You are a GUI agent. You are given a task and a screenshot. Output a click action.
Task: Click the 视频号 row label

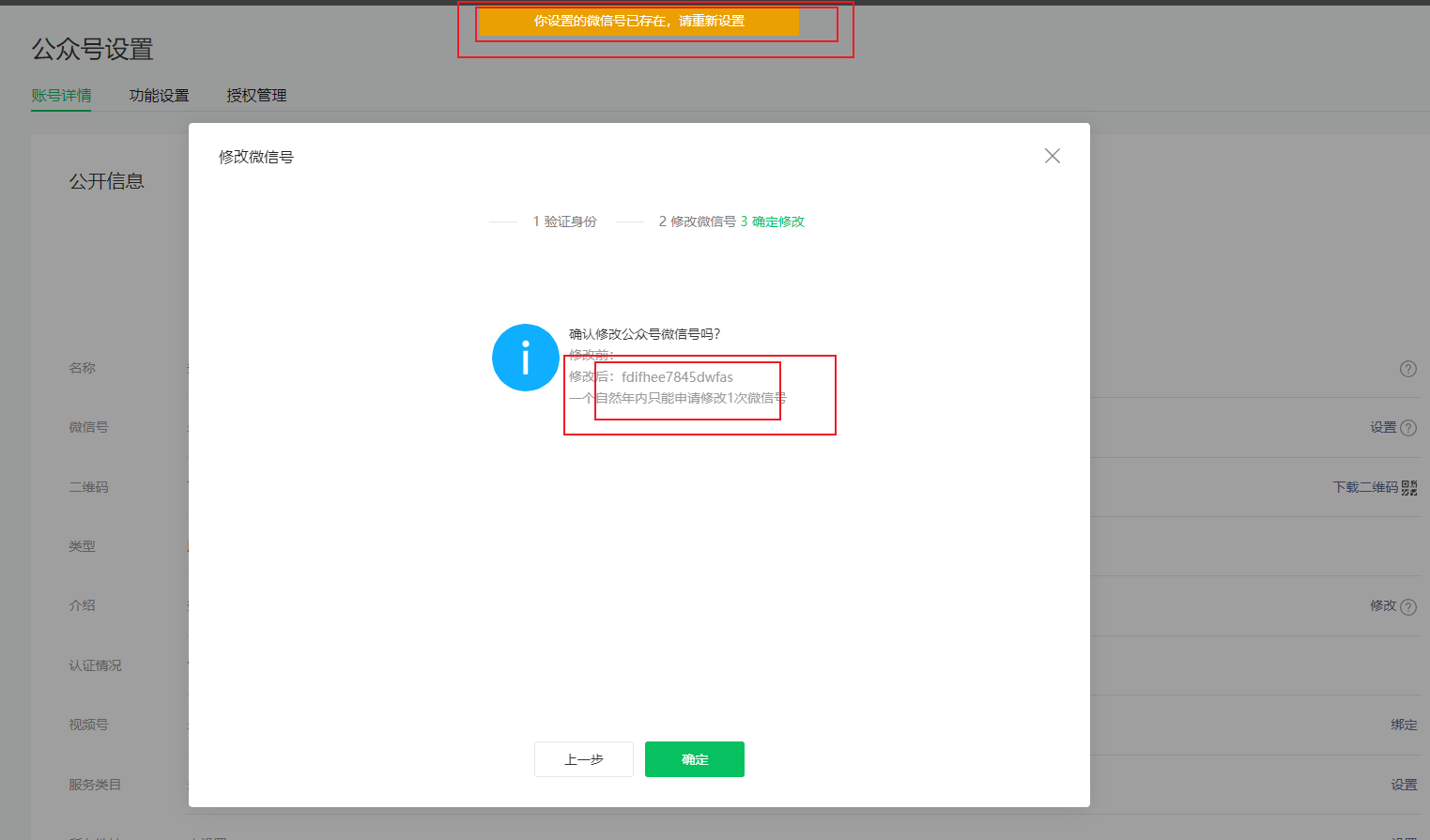coord(88,725)
